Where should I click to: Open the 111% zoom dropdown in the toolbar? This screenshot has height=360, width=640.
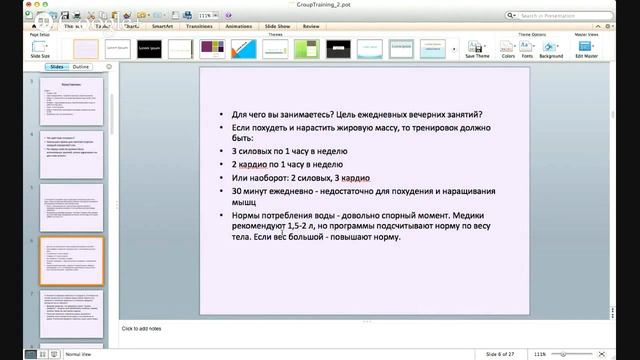pyautogui.click(x=216, y=16)
